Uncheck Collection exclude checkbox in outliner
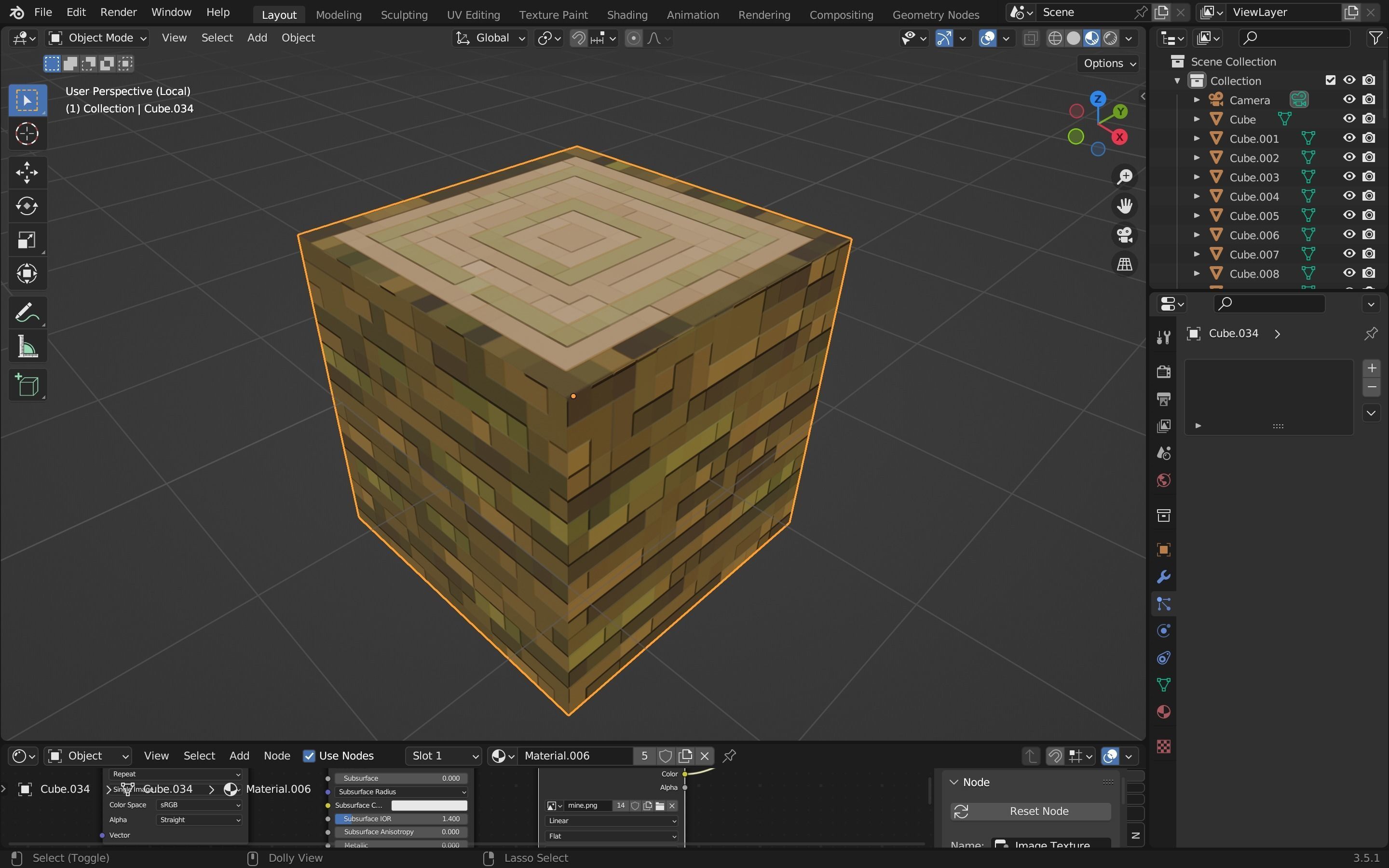Viewport: 1389px width, 868px height. pos(1331,81)
